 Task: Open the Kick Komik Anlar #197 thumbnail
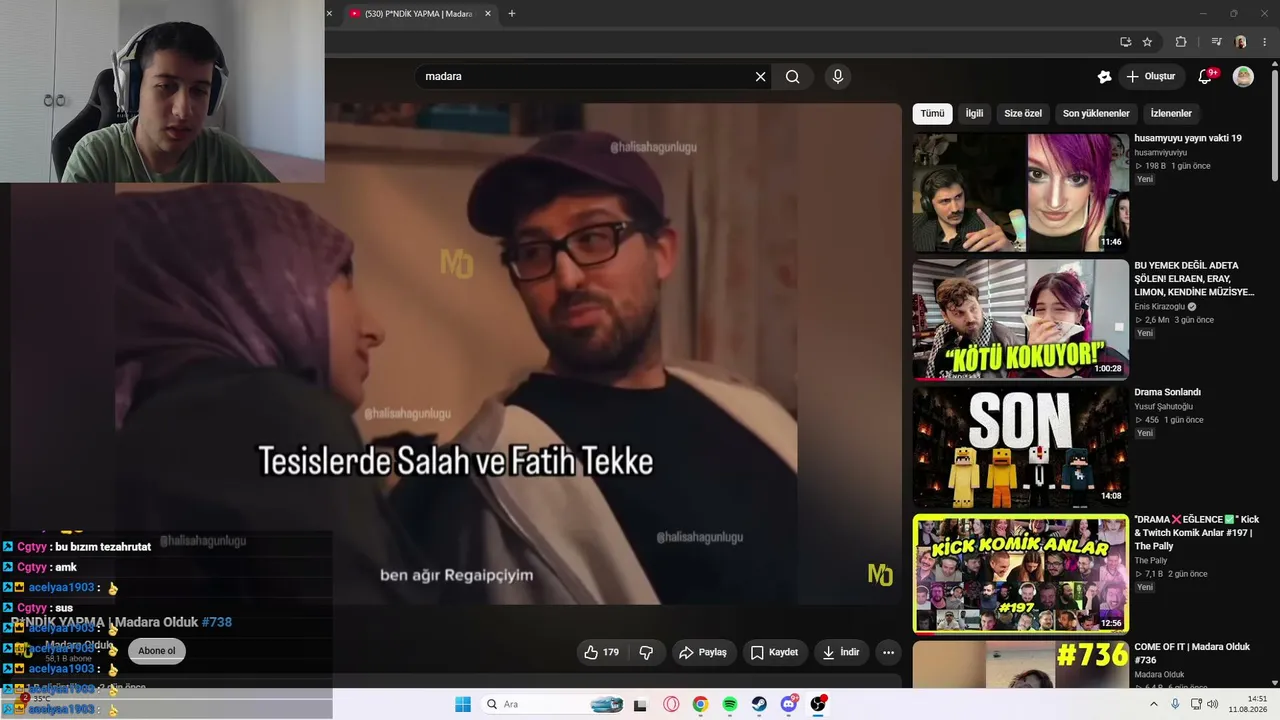pyautogui.click(x=1020, y=574)
